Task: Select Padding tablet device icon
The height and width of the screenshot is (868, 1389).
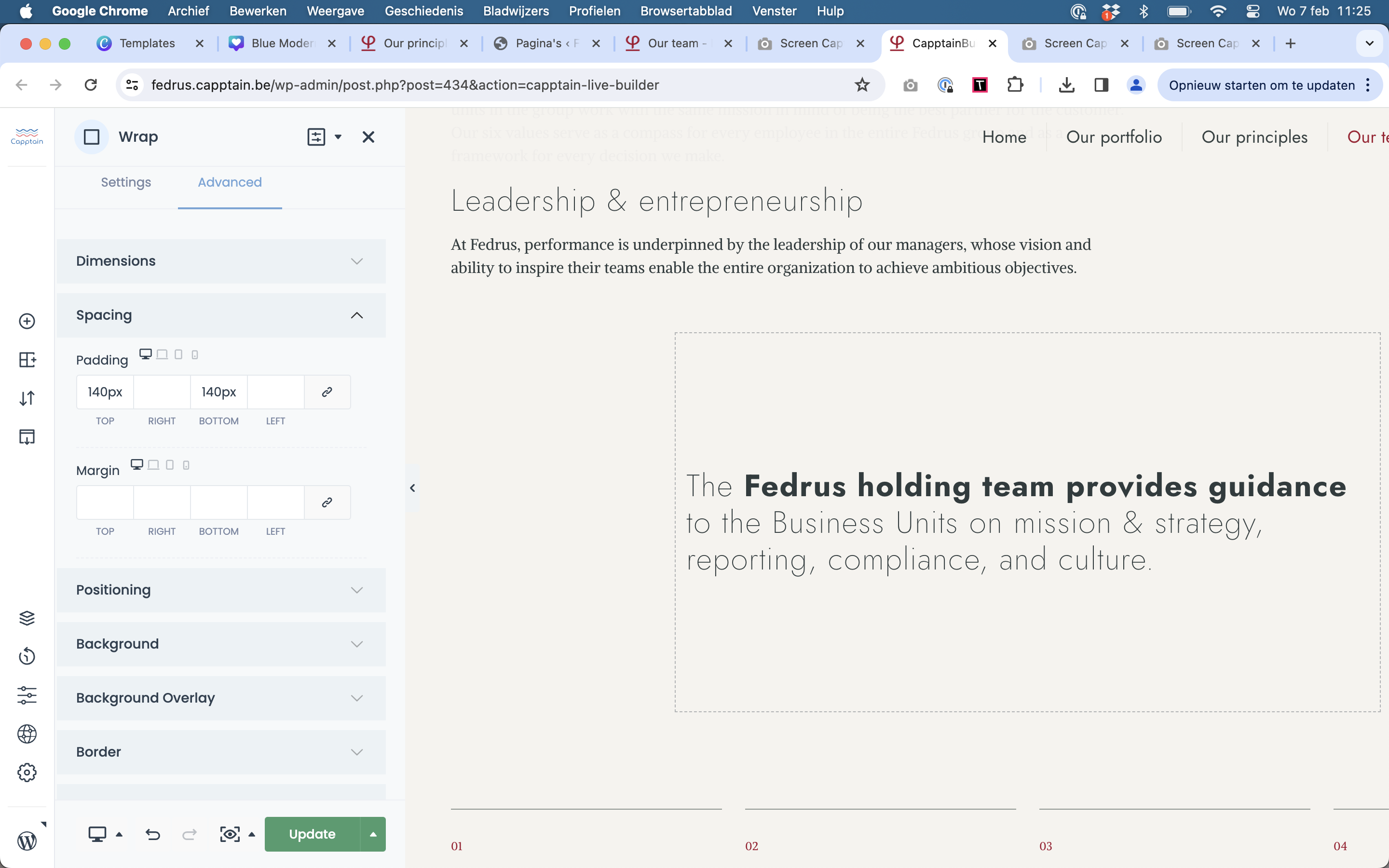Action: pos(178,354)
